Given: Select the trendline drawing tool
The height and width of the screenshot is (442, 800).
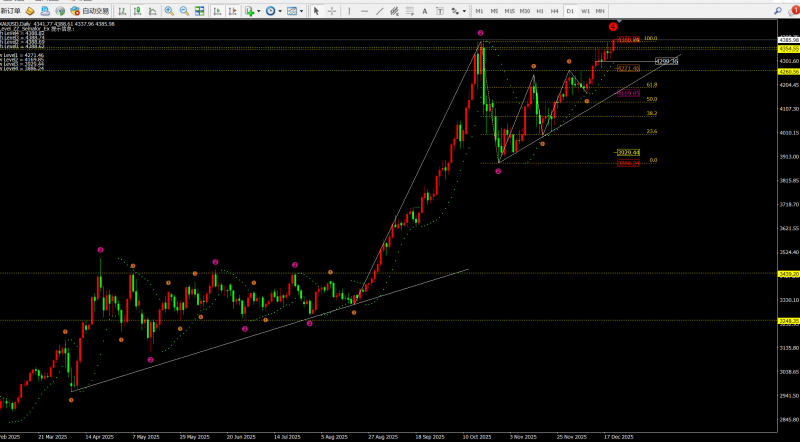Looking at the screenshot, I should coord(379,10).
